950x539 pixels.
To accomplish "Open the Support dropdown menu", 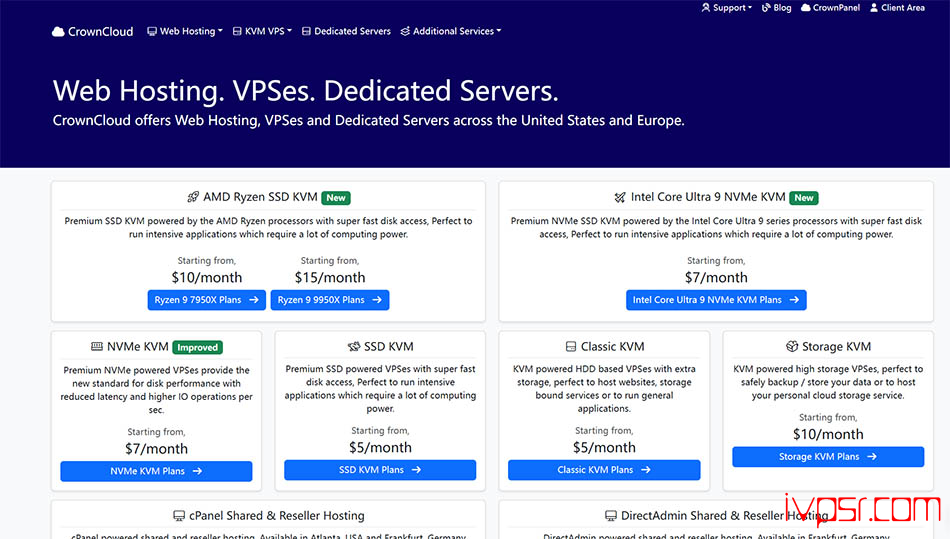I will (x=726, y=8).
